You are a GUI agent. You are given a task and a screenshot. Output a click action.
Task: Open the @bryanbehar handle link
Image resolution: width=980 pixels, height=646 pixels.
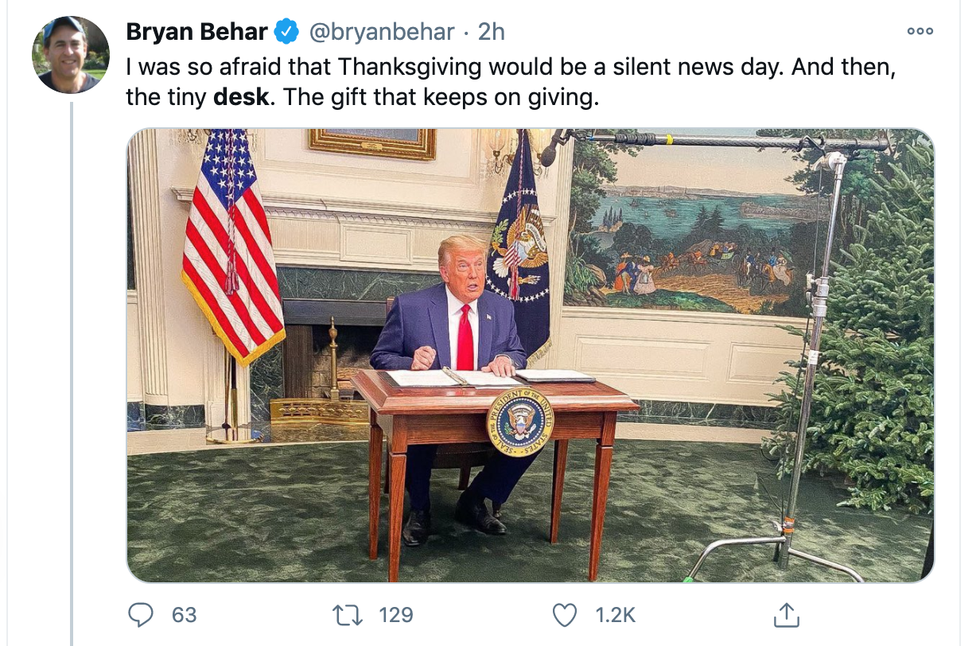tap(384, 32)
